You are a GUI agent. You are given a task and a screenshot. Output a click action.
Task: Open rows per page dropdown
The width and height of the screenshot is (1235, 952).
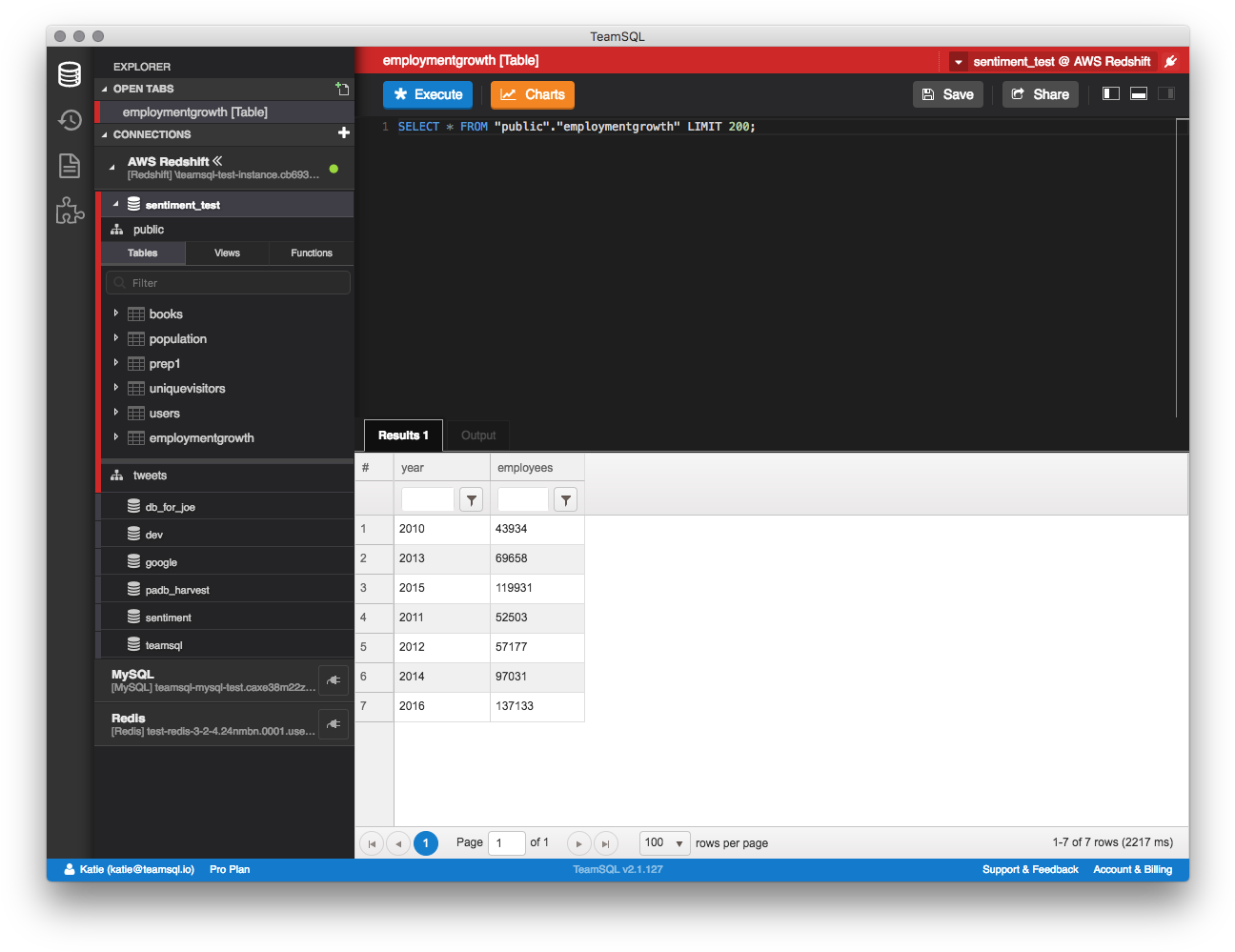click(665, 843)
